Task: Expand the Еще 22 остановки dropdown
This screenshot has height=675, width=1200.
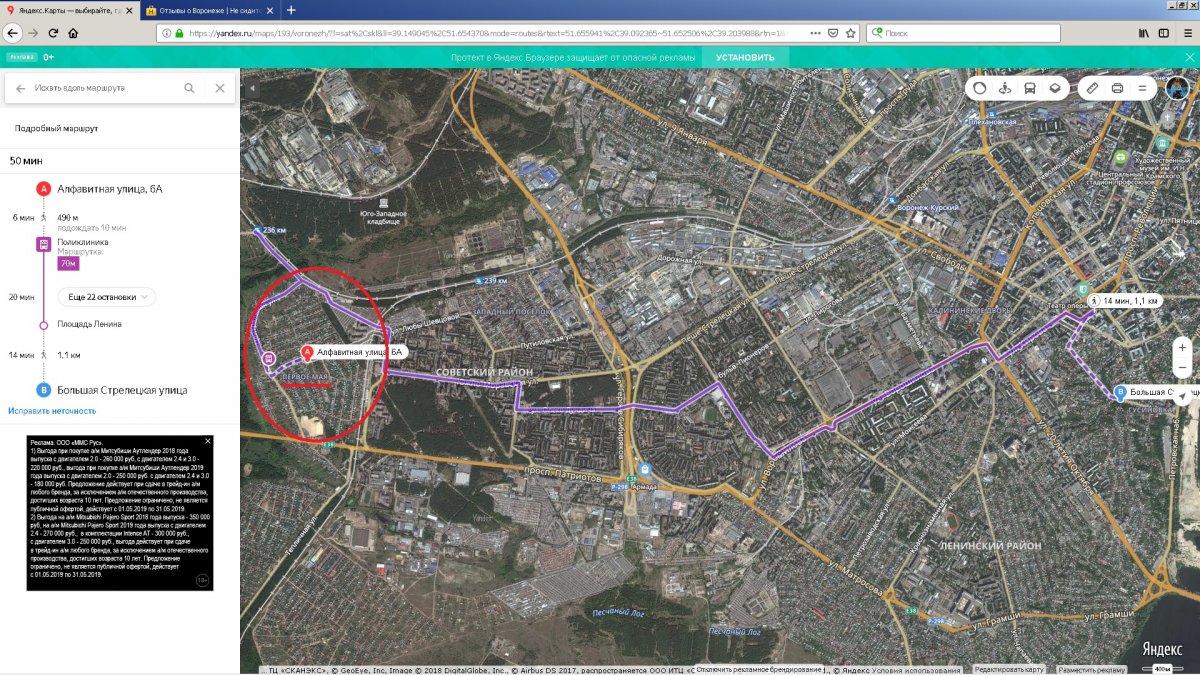Action: [x=106, y=297]
